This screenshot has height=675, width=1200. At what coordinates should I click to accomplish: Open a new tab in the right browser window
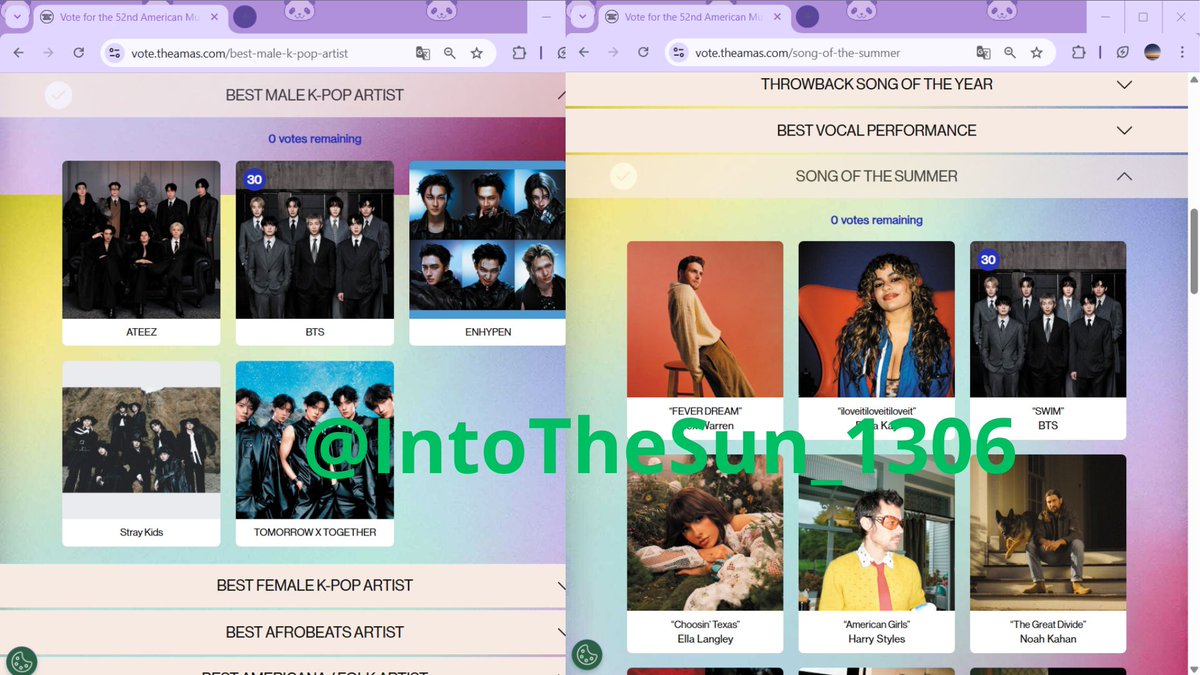click(807, 17)
